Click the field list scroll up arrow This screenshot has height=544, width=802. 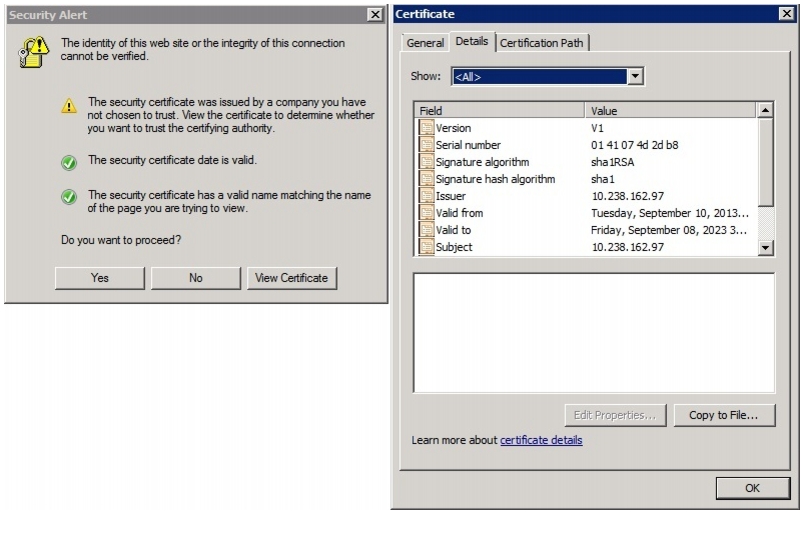tap(765, 110)
